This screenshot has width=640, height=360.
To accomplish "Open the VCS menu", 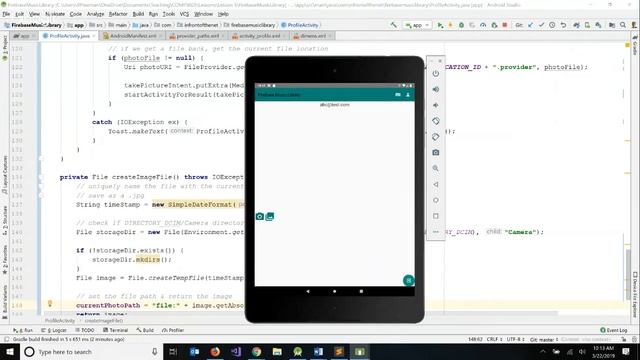I will [184, 14].
